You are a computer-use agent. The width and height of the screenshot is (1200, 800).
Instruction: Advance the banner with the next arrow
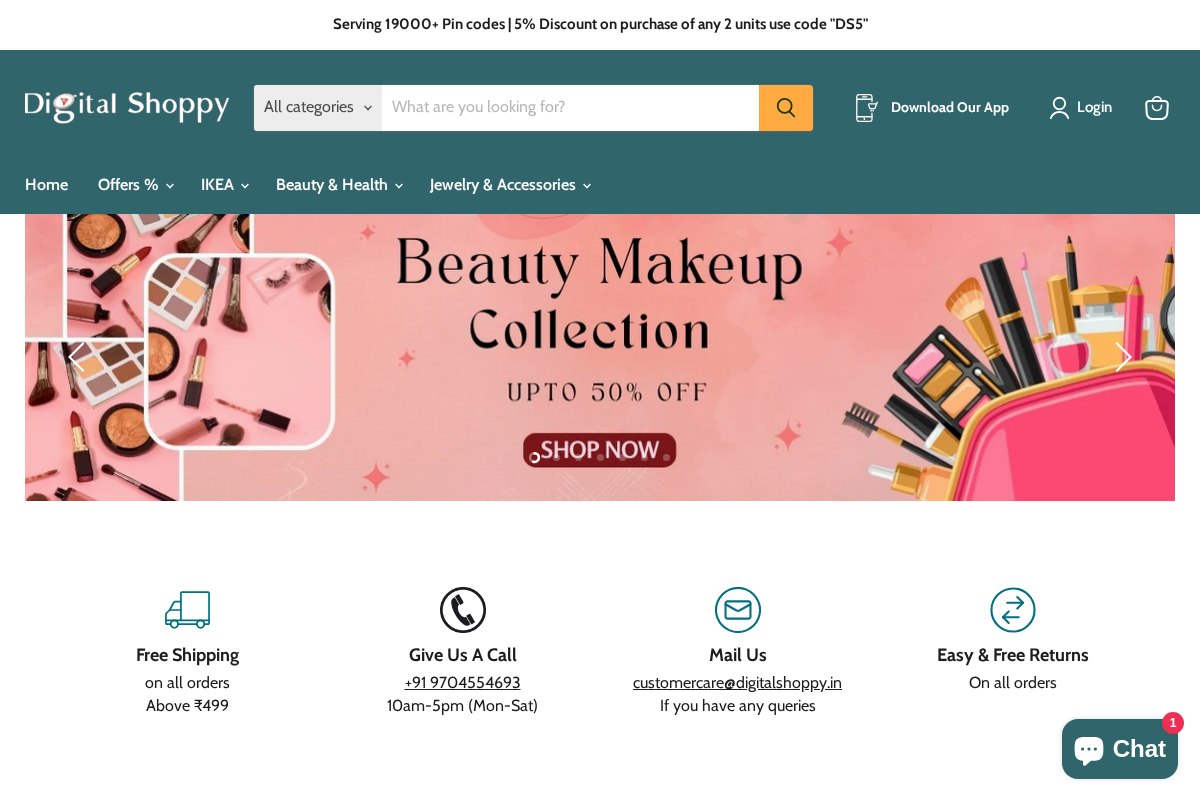pos(1122,357)
